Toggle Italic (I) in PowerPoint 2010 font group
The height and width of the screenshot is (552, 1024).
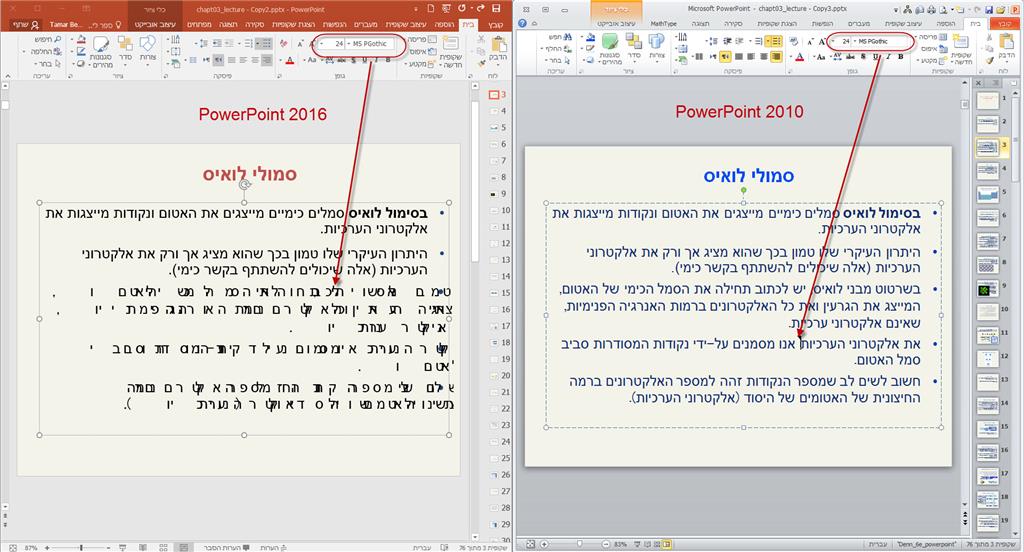[888, 57]
